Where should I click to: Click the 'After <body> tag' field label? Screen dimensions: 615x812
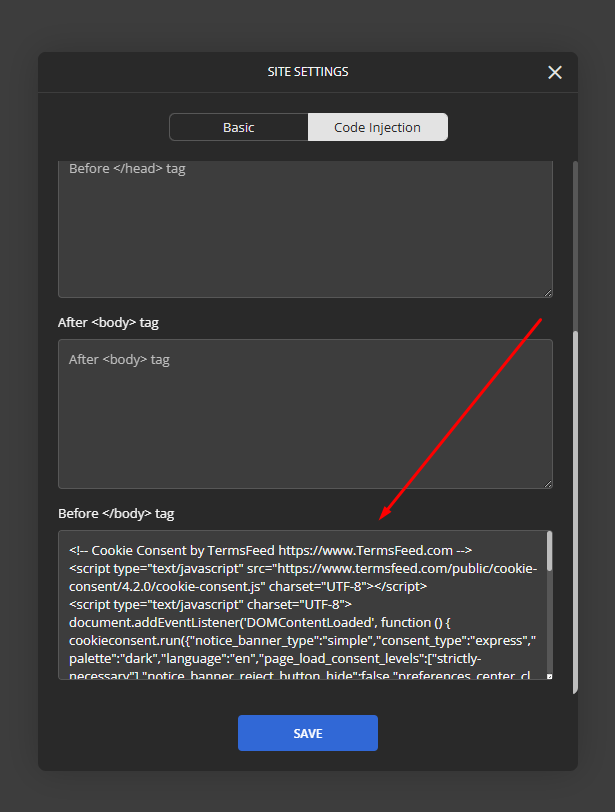tap(108, 323)
